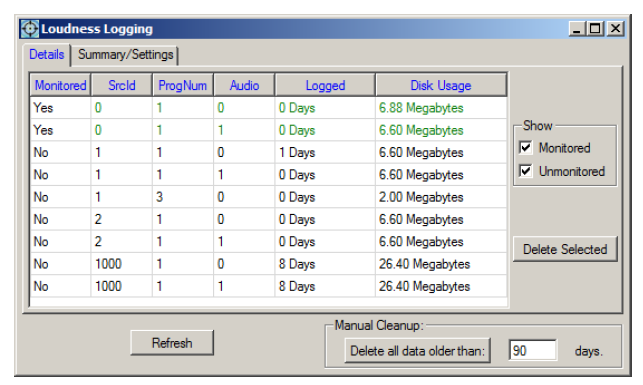
Task: Click 'Delete all data older than:' button
Action: click(417, 351)
